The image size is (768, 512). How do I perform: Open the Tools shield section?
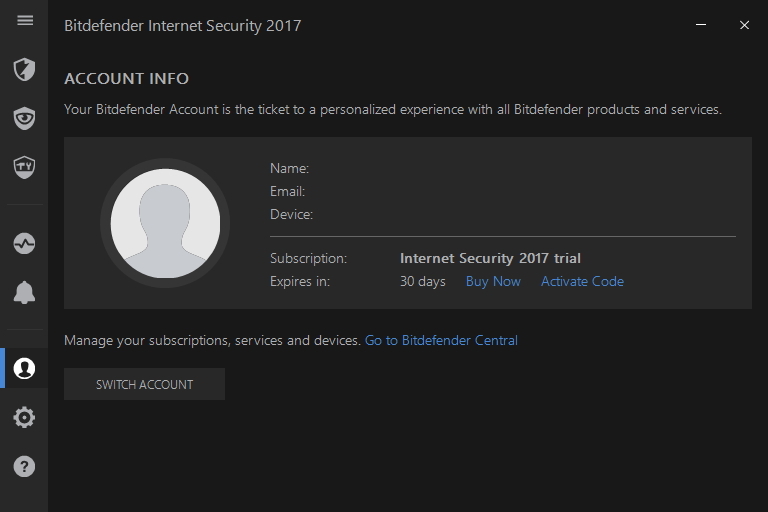tap(24, 167)
